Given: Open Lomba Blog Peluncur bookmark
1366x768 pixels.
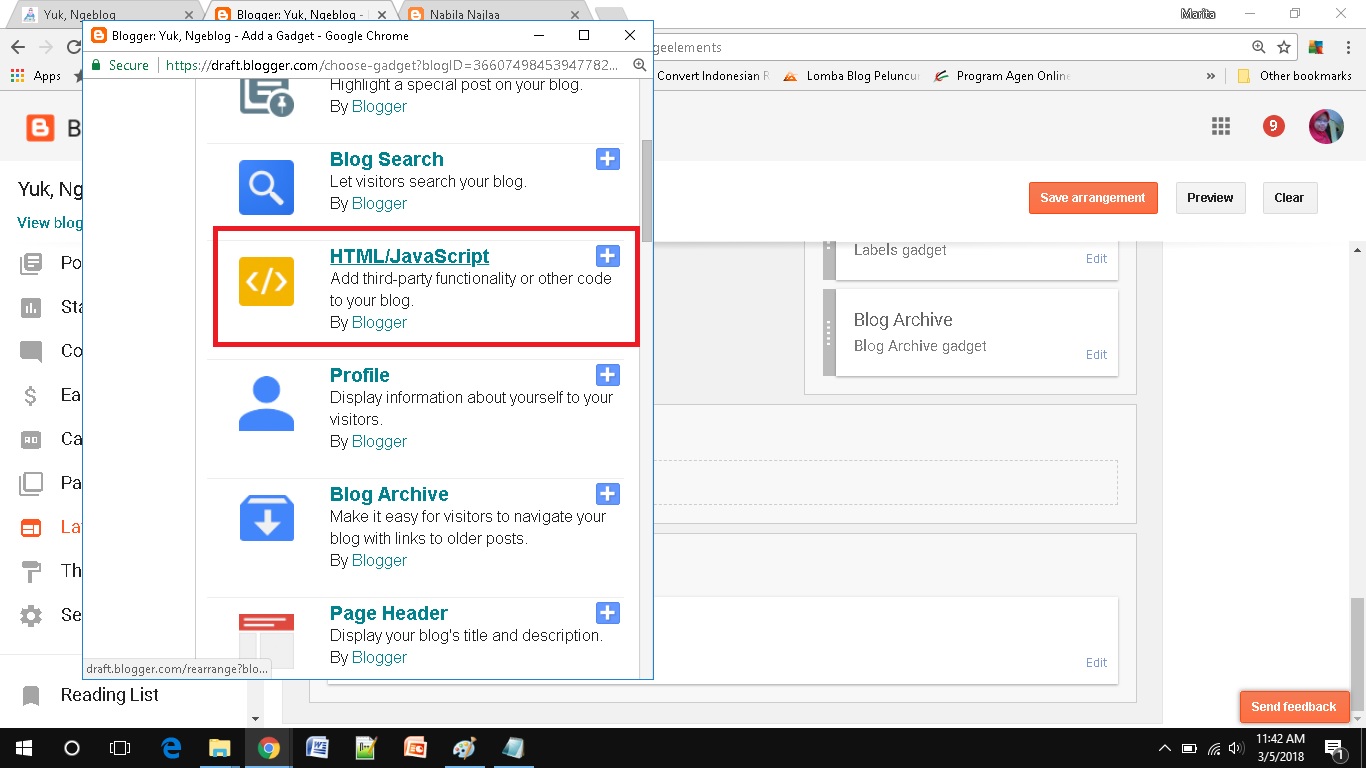Looking at the screenshot, I should [851, 76].
